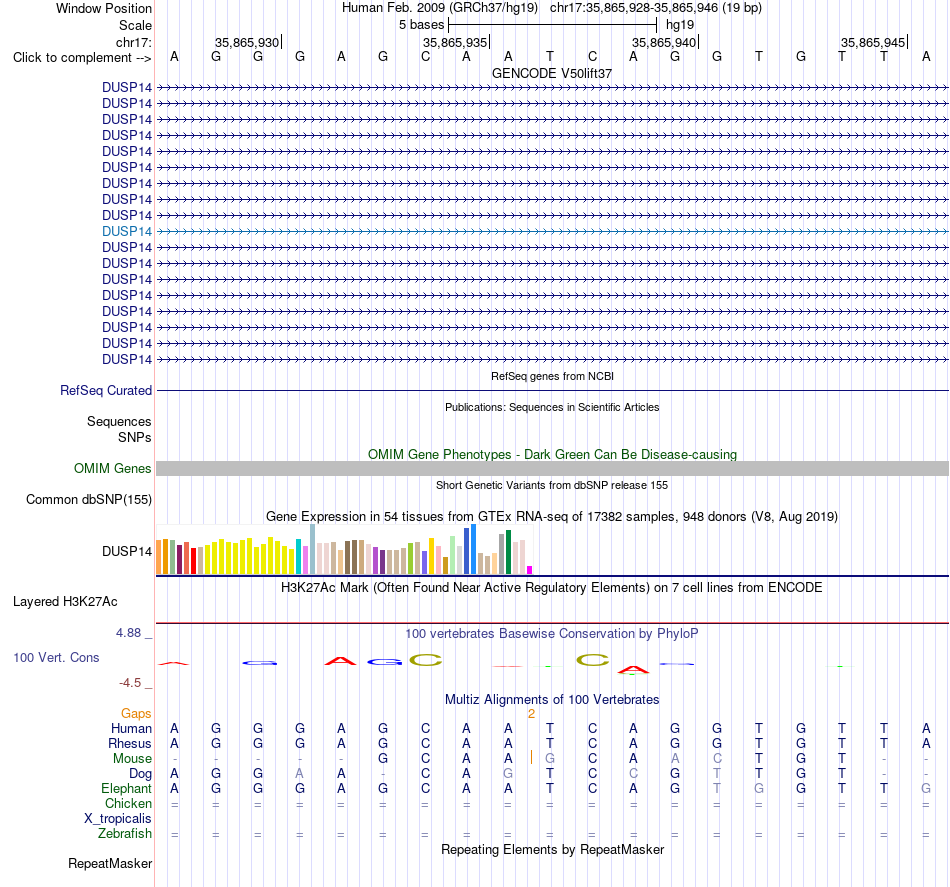Click the Sequences subtrack label
The image size is (950, 887).
pos(119,421)
